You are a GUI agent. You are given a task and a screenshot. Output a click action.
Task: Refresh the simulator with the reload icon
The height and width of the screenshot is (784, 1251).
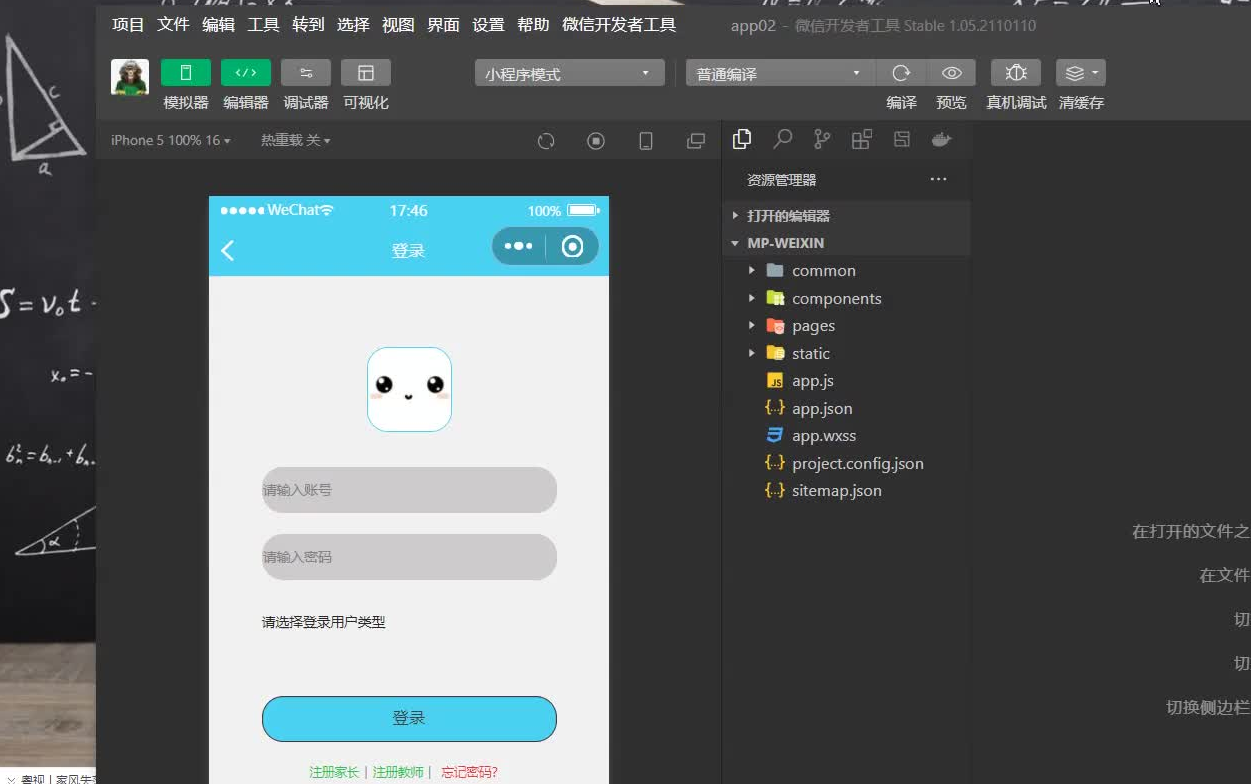click(x=546, y=141)
